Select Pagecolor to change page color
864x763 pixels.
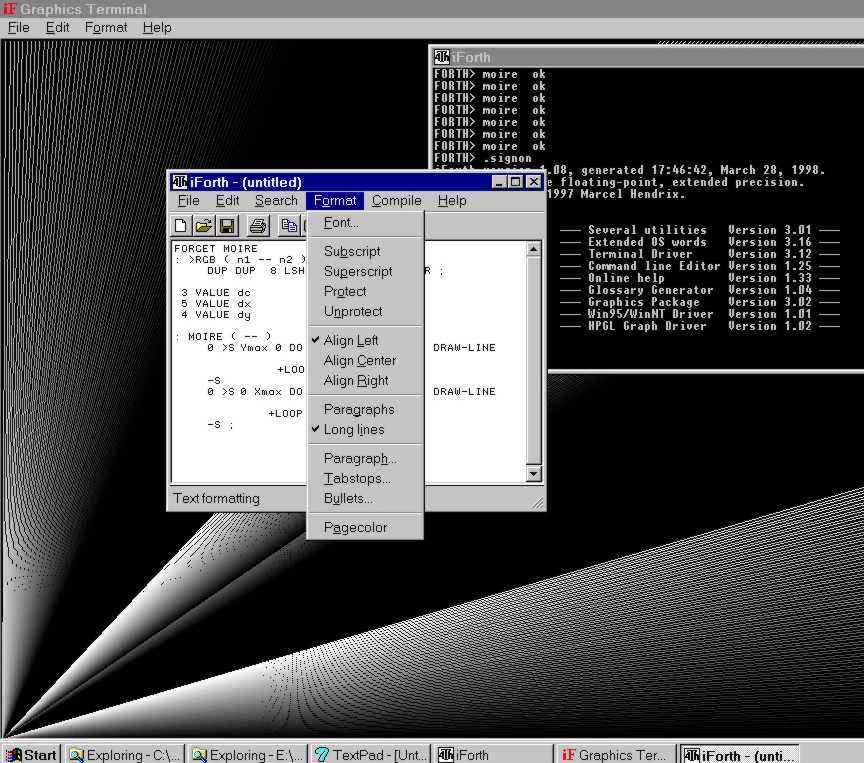[x=355, y=527]
